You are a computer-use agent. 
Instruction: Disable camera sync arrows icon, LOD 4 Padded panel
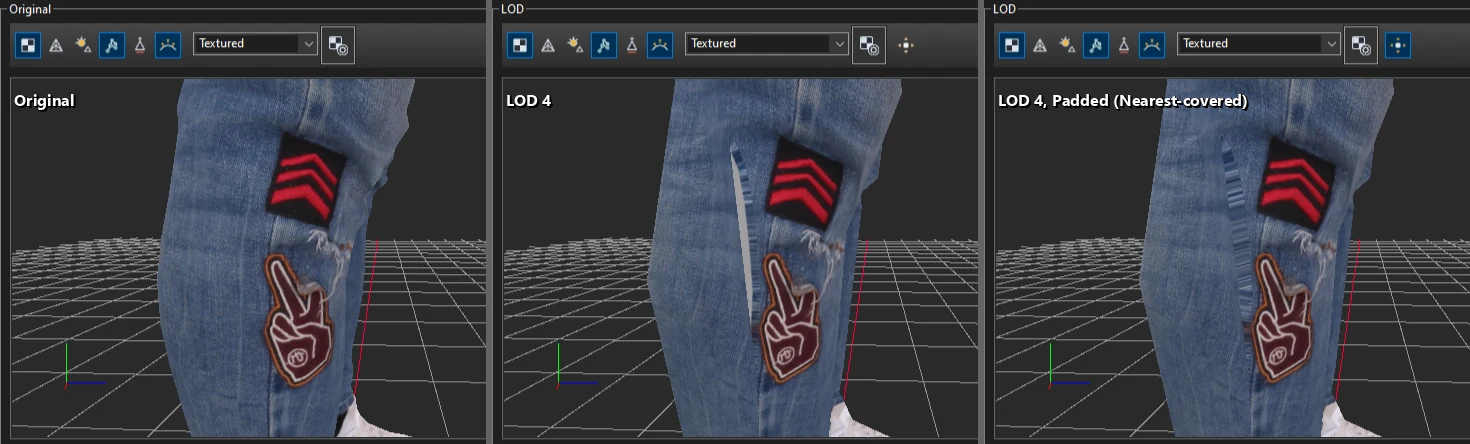coord(1398,45)
